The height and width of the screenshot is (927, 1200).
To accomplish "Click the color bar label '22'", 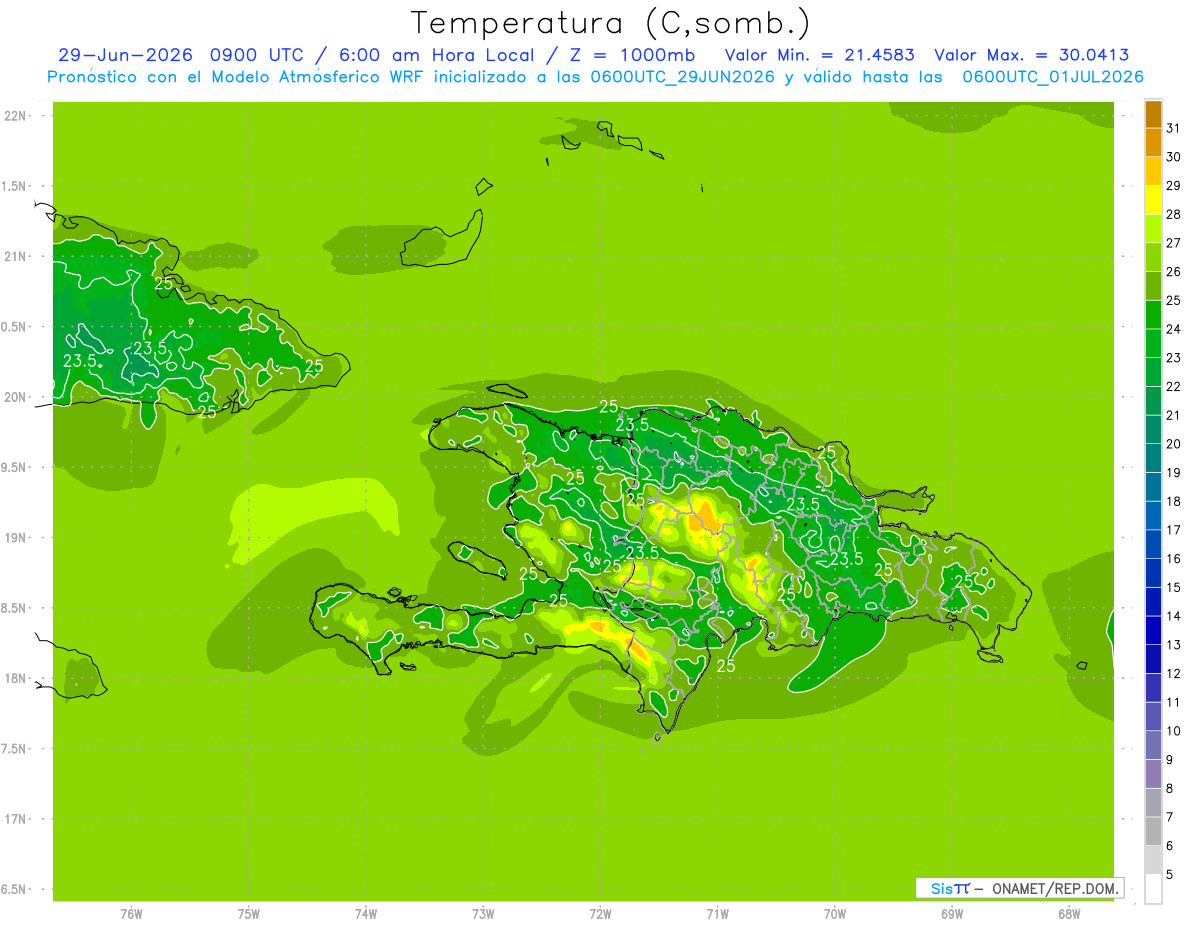I will coord(1173,387).
